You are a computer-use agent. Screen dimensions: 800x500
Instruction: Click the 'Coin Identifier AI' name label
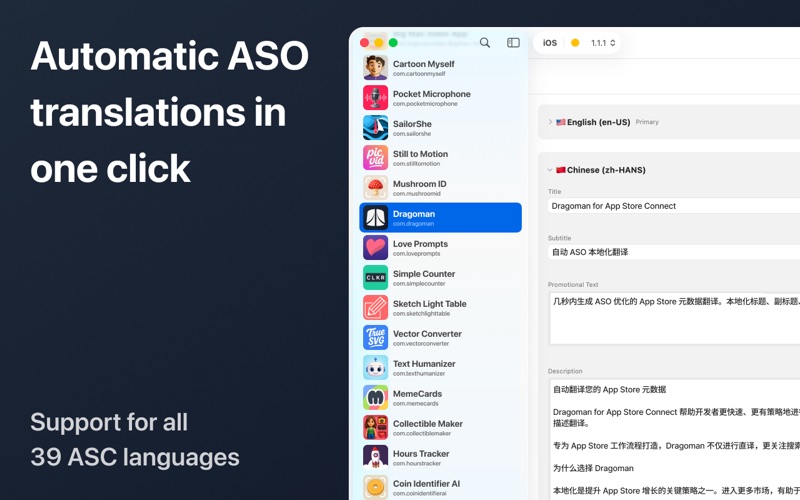[x=427, y=484]
